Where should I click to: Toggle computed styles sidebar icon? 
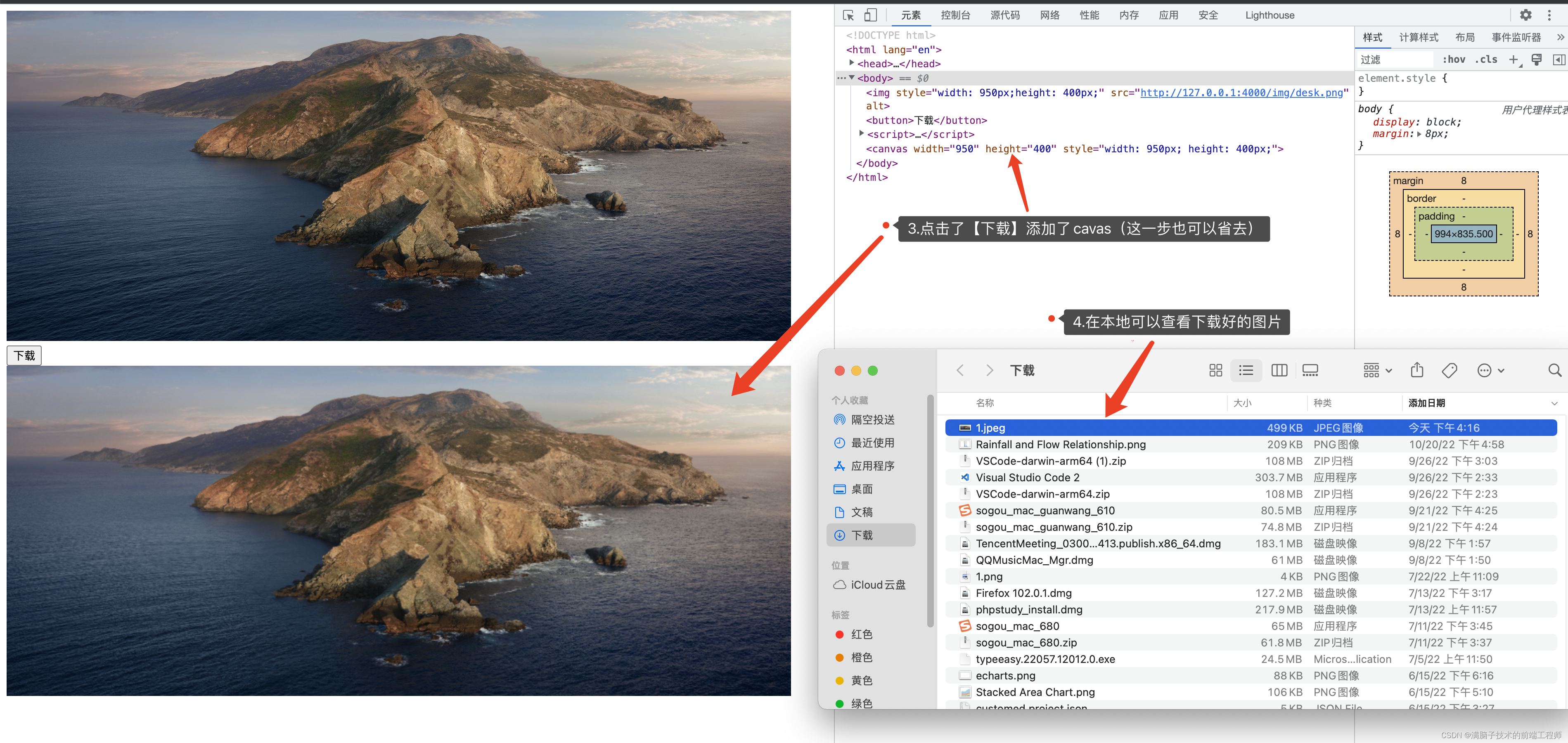pyautogui.click(x=1559, y=59)
